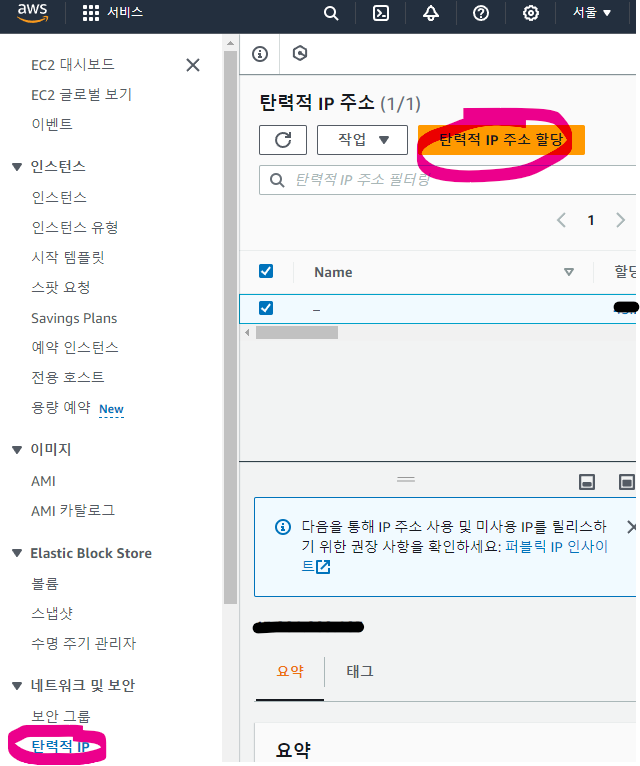Open 예약 인스턴스 page
This screenshot has width=640, height=766.
(x=75, y=347)
